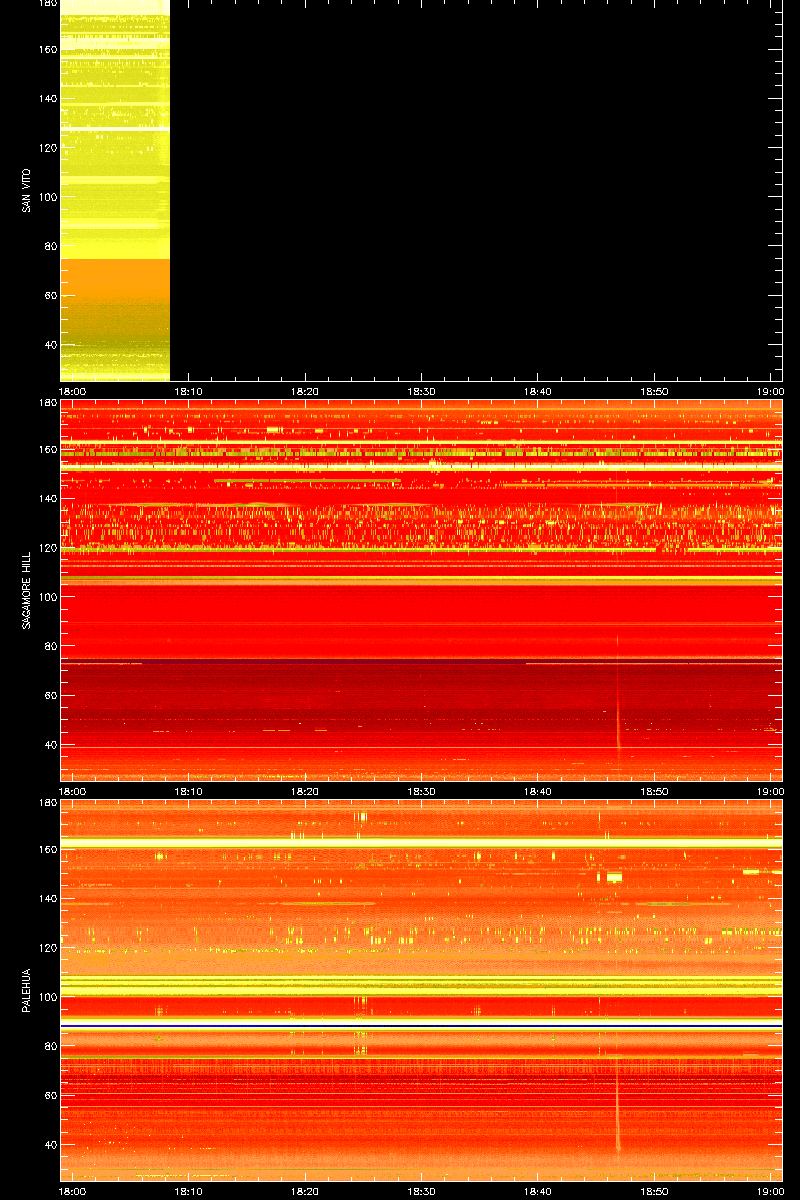This screenshot has height=1200, width=800.
Task: Click the 18:10 label under Palehua panel
Action: [189, 1192]
